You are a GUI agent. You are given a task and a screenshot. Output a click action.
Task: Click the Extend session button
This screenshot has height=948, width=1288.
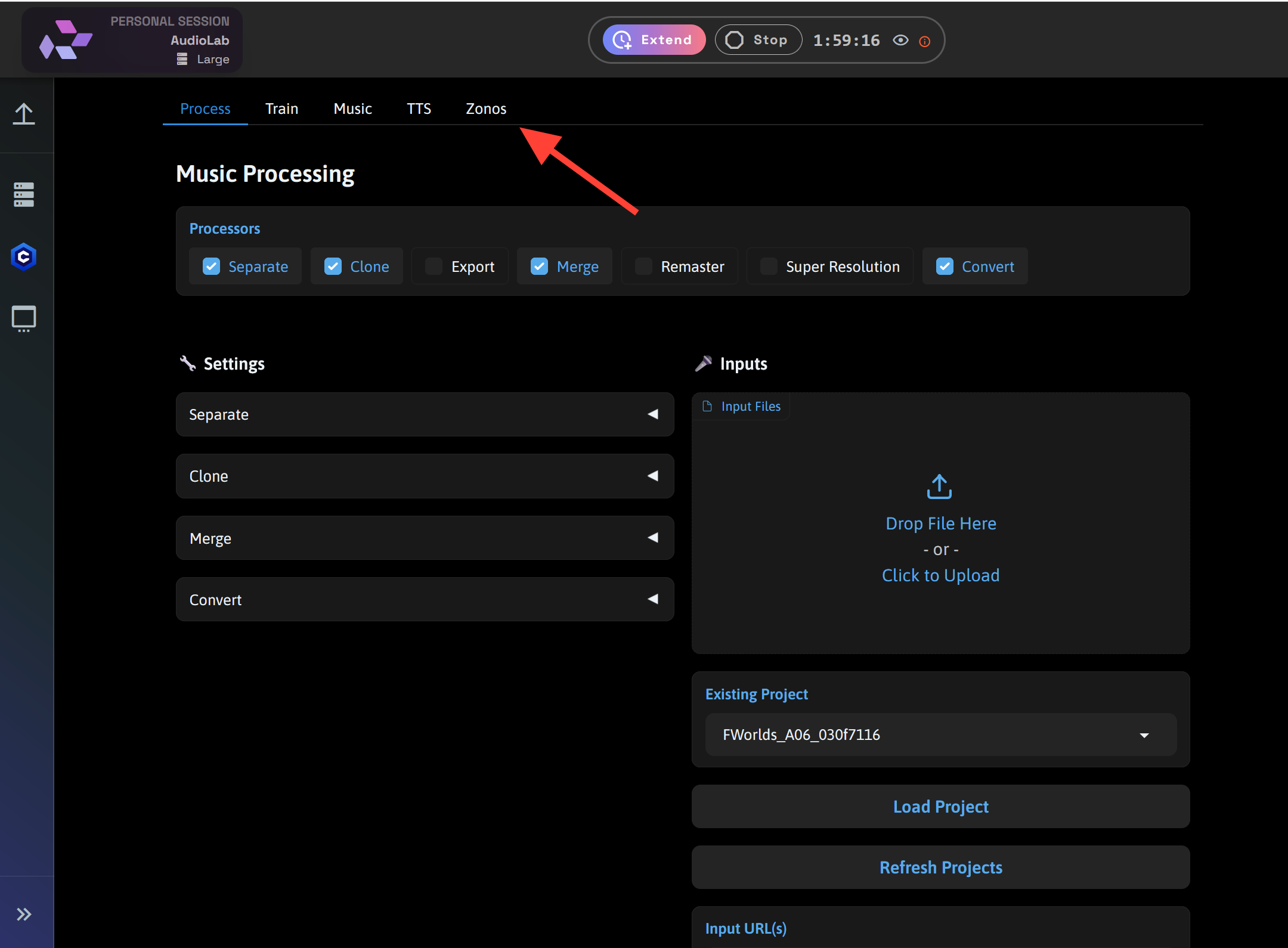[x=654, y=40]
